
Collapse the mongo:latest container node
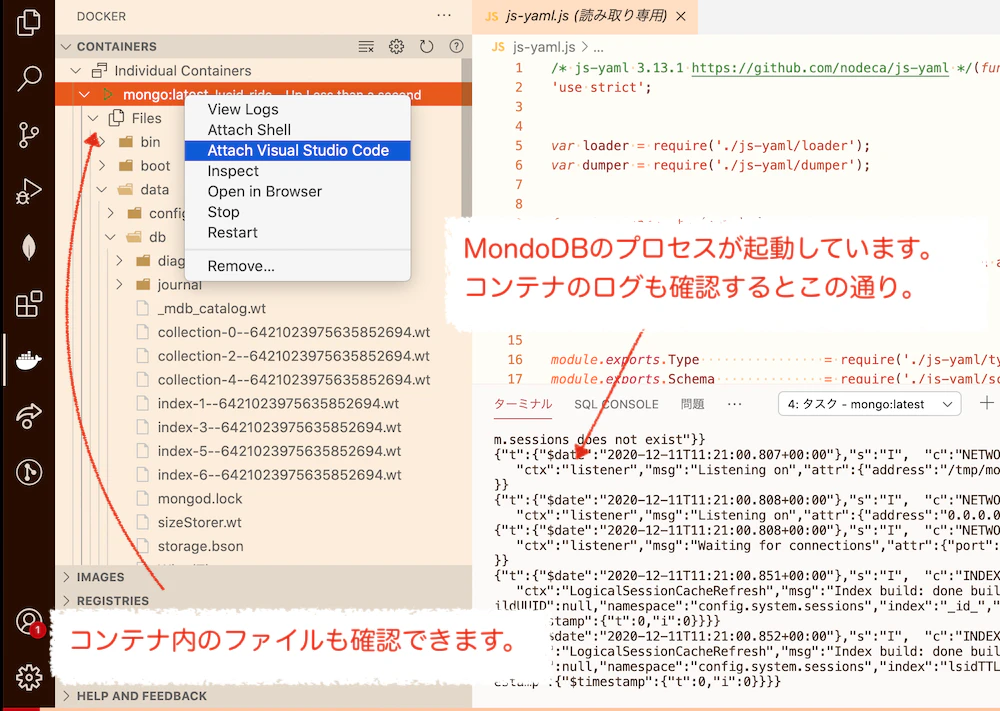pyautogui.click(x=84, y=94)
